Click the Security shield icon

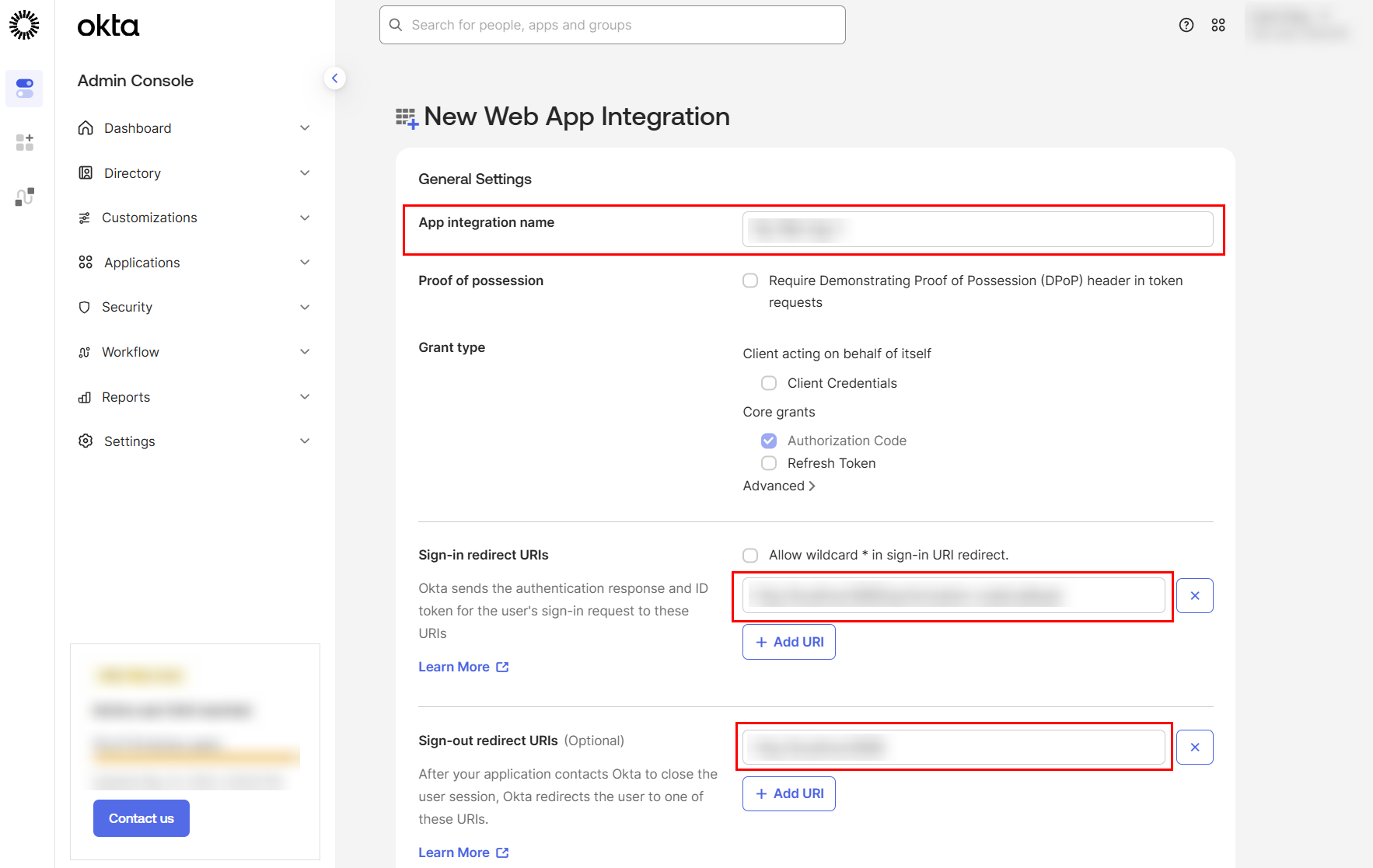(85, 307)
